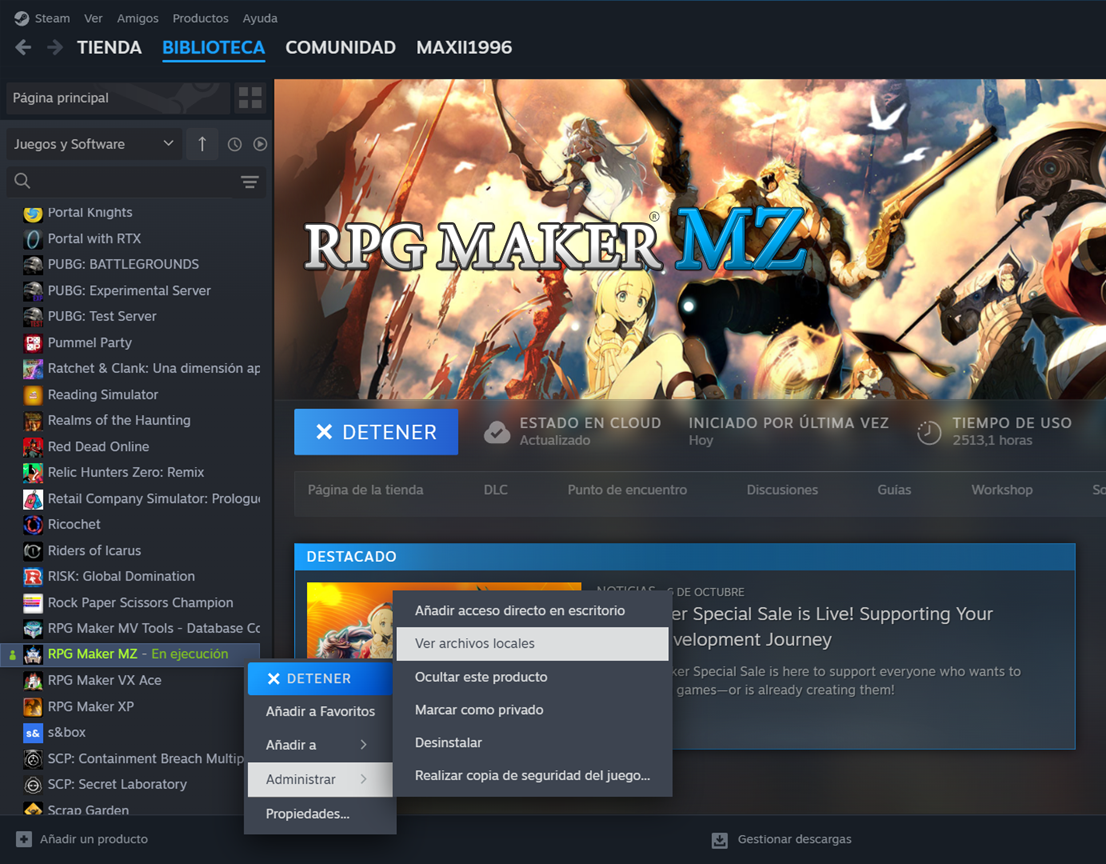
Task: Open the Productos menu
Action: coord(200,18)
